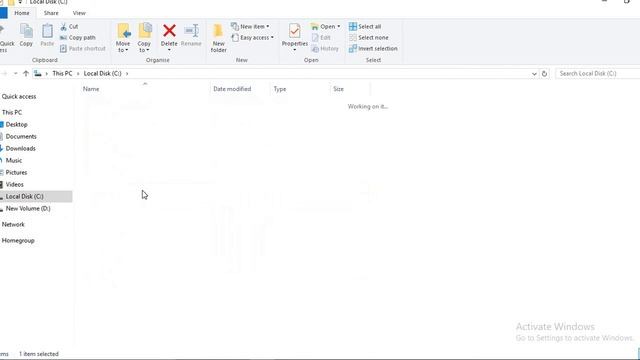The width and height of the screenshot is (640, 360).
Task: Click the Edit button in Open group
Action: (321, 38)
